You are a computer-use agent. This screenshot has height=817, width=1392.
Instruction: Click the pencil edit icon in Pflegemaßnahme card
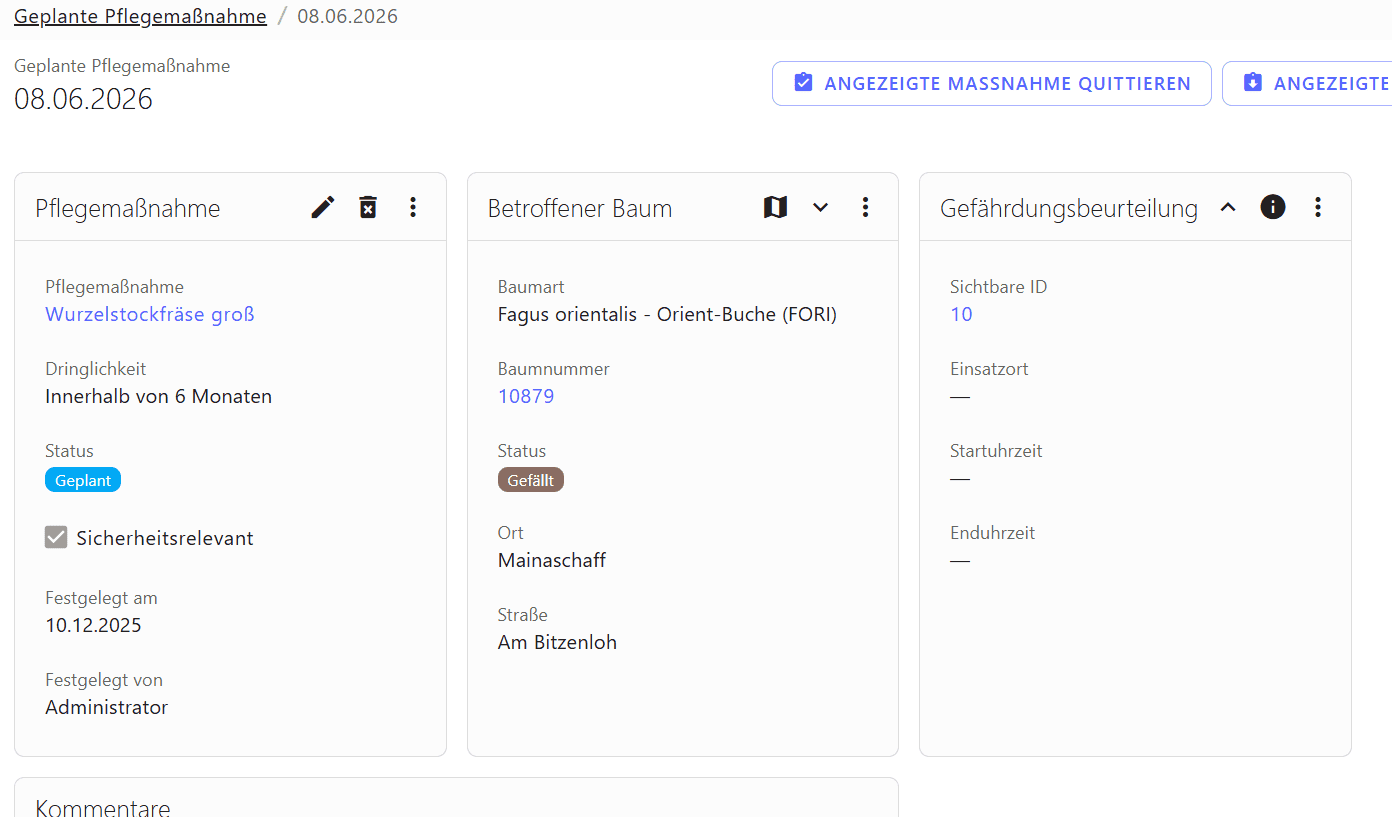pyautogui.click(x=323, y=207)
